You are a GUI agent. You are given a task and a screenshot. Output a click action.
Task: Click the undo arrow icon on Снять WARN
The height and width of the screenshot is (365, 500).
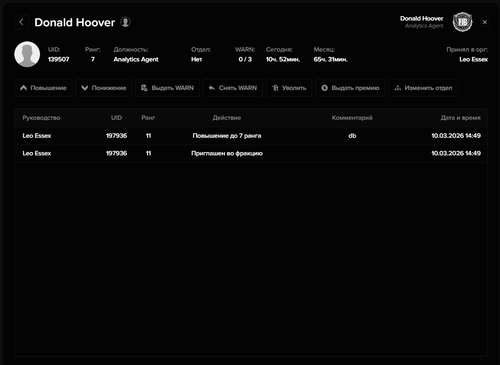[x=212, y=88]
